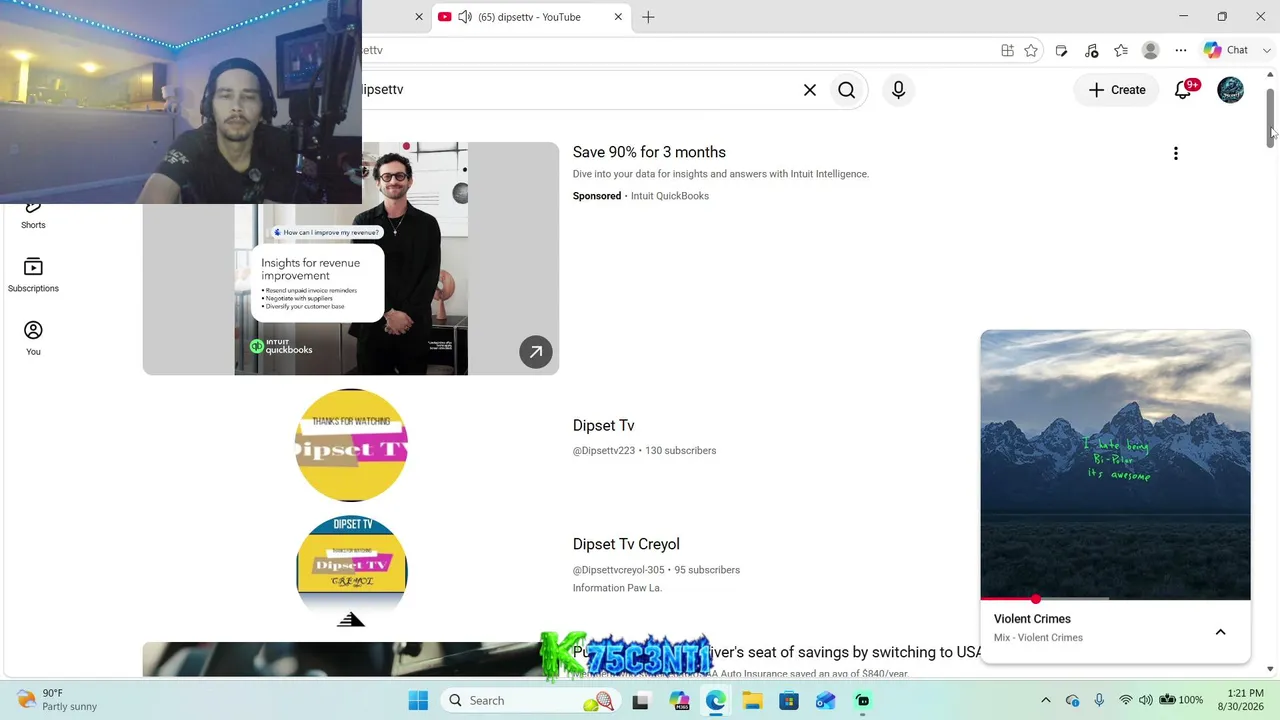Open Task View on the taskbar
This screenshot has height=720, width=1280.
point(640,701)
